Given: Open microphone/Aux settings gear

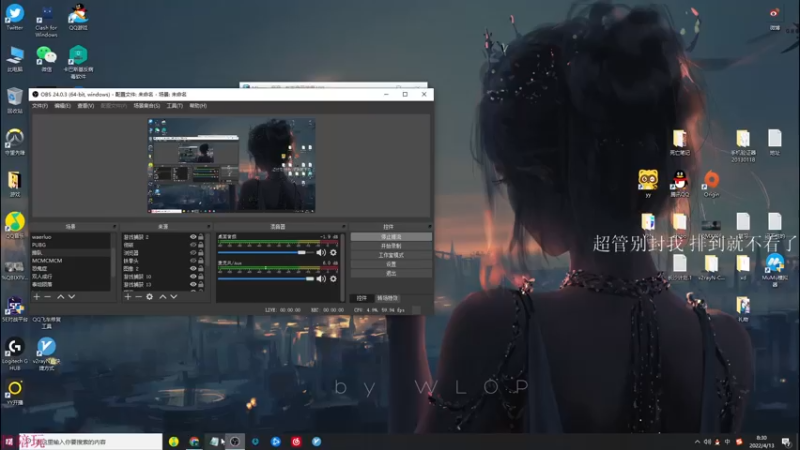Looking at the screenshot, I should [333, 279].
